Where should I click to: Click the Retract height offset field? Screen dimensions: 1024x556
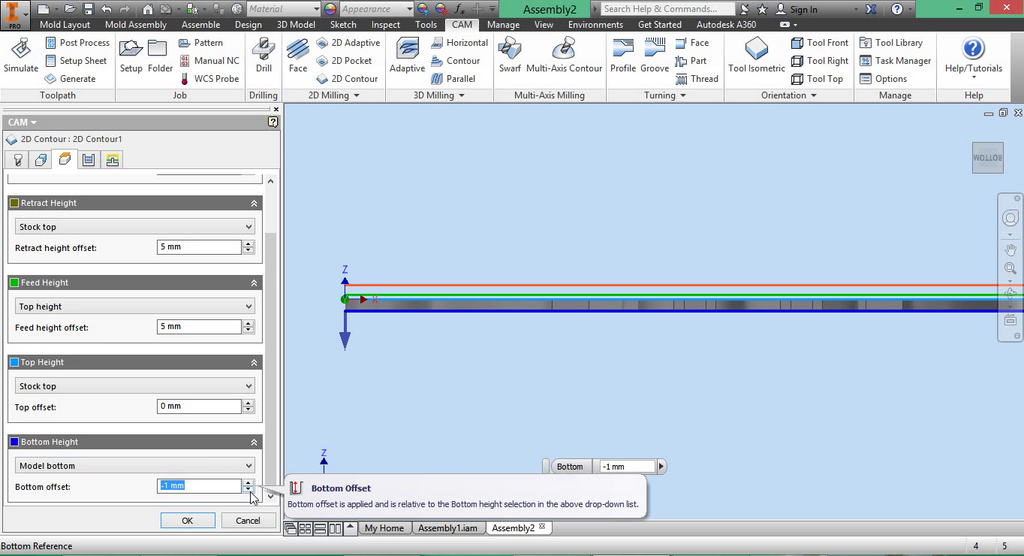tap(199, 247)
